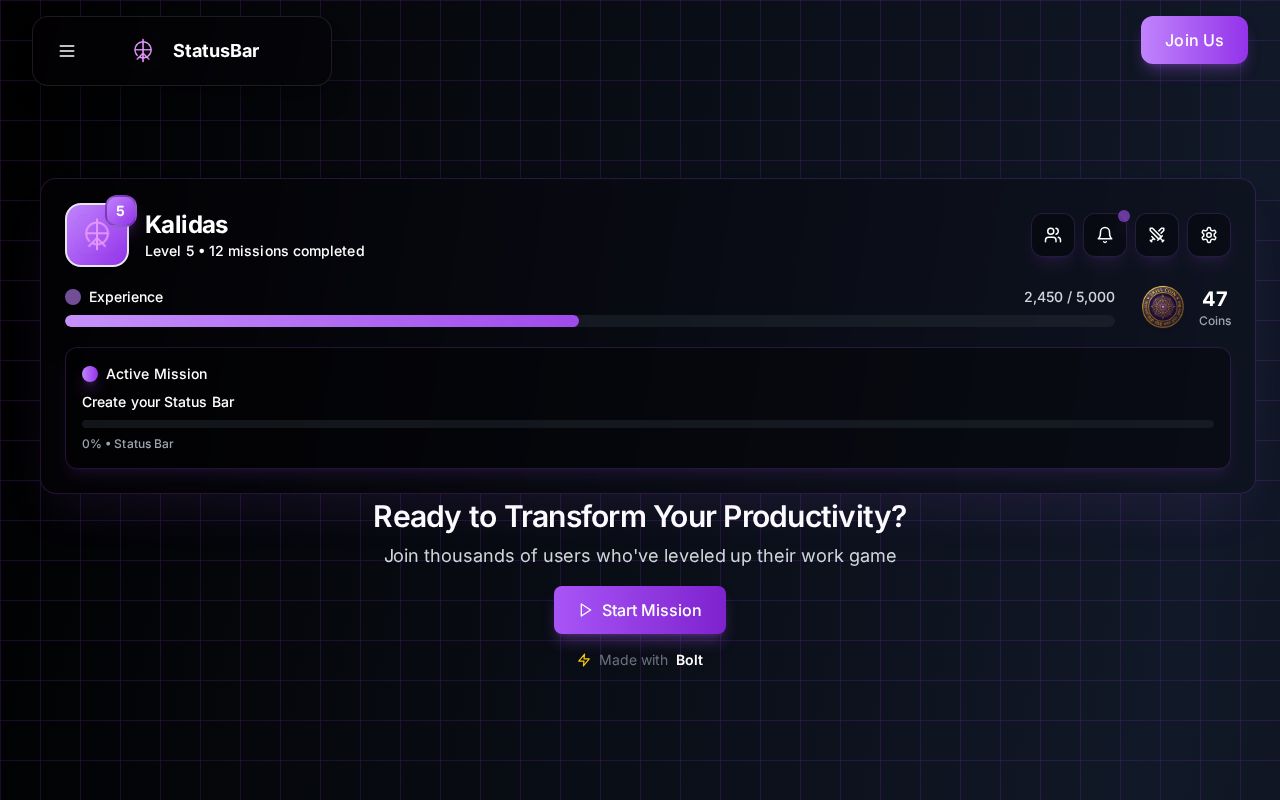This screenshot has height=800, width=1280.
Task: Click the '0% • Status Bar' label
Action: click(128, 444)
